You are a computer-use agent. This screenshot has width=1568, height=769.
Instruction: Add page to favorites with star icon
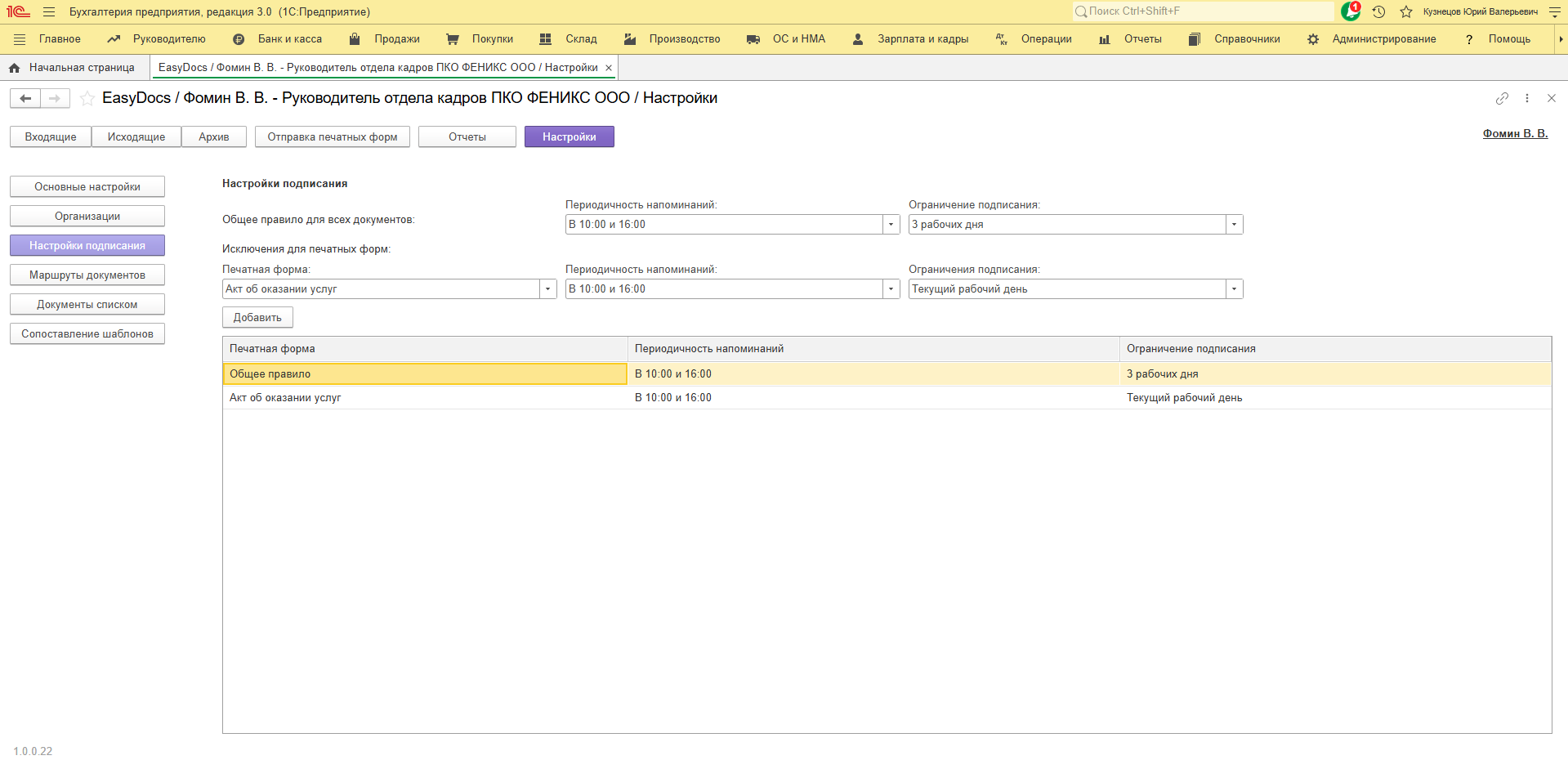tap(87, 99)
